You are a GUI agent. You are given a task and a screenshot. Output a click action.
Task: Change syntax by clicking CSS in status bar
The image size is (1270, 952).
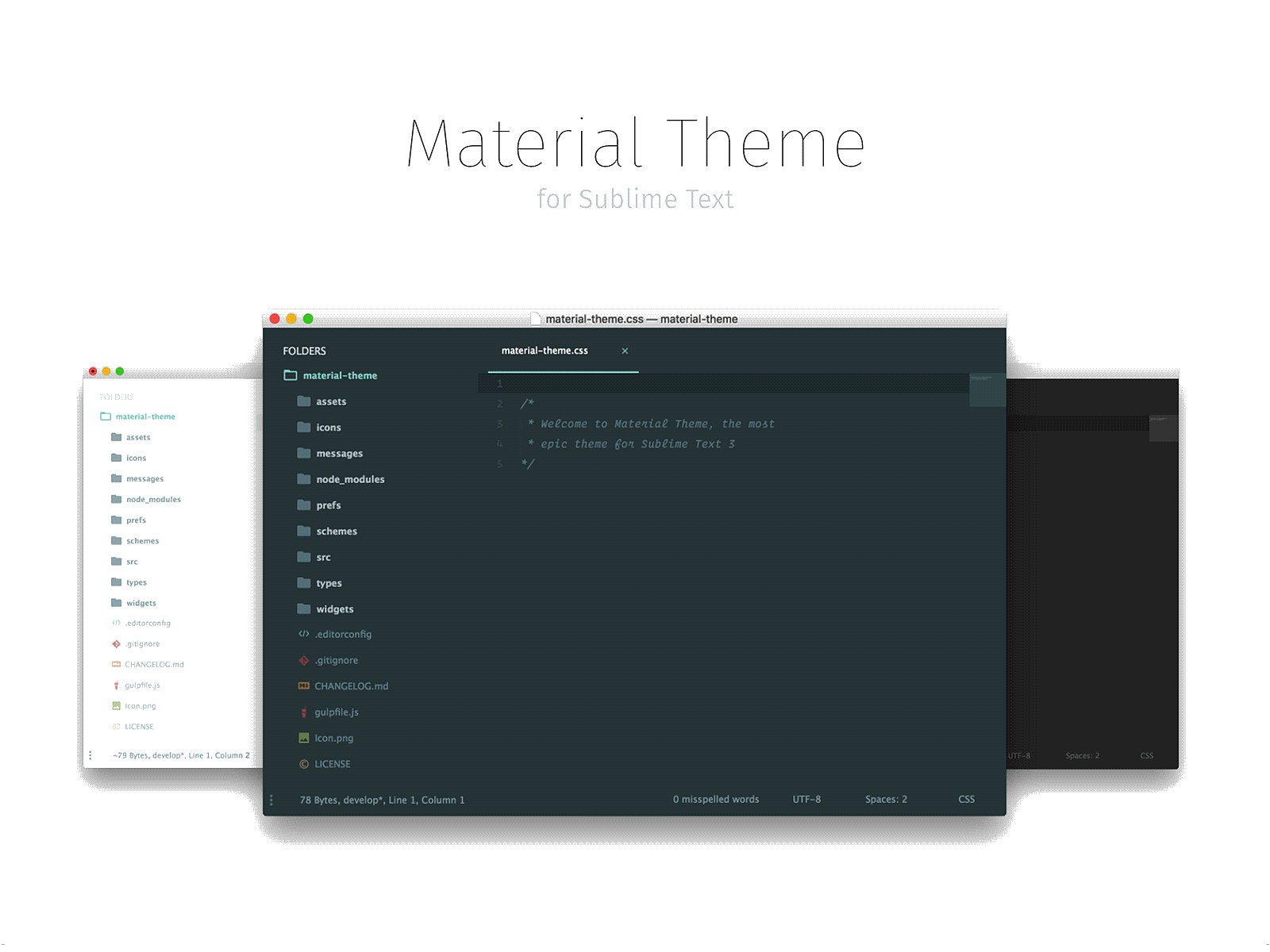tap(966, 800)
